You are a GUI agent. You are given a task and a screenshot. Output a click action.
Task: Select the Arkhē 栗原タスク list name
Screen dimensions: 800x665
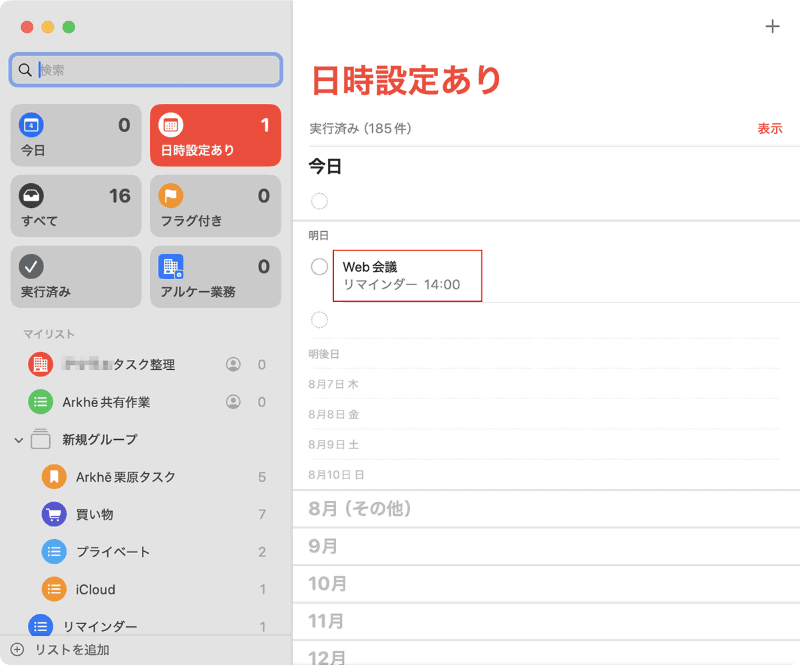pyautogui.click(x=126, y=477)
